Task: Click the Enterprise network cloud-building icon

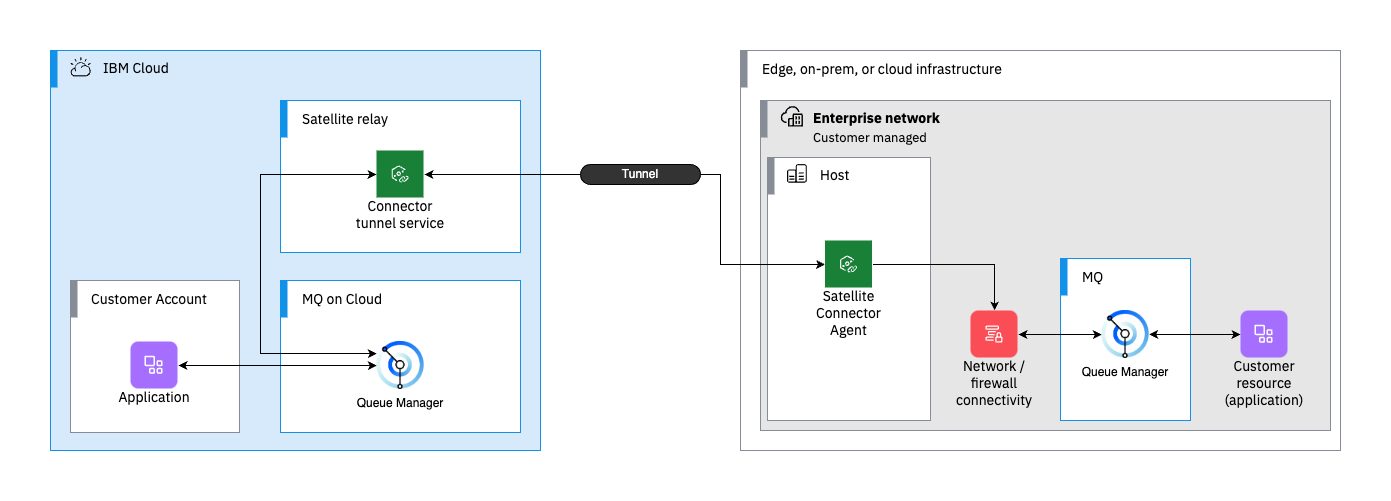Action: pos(793,116)
